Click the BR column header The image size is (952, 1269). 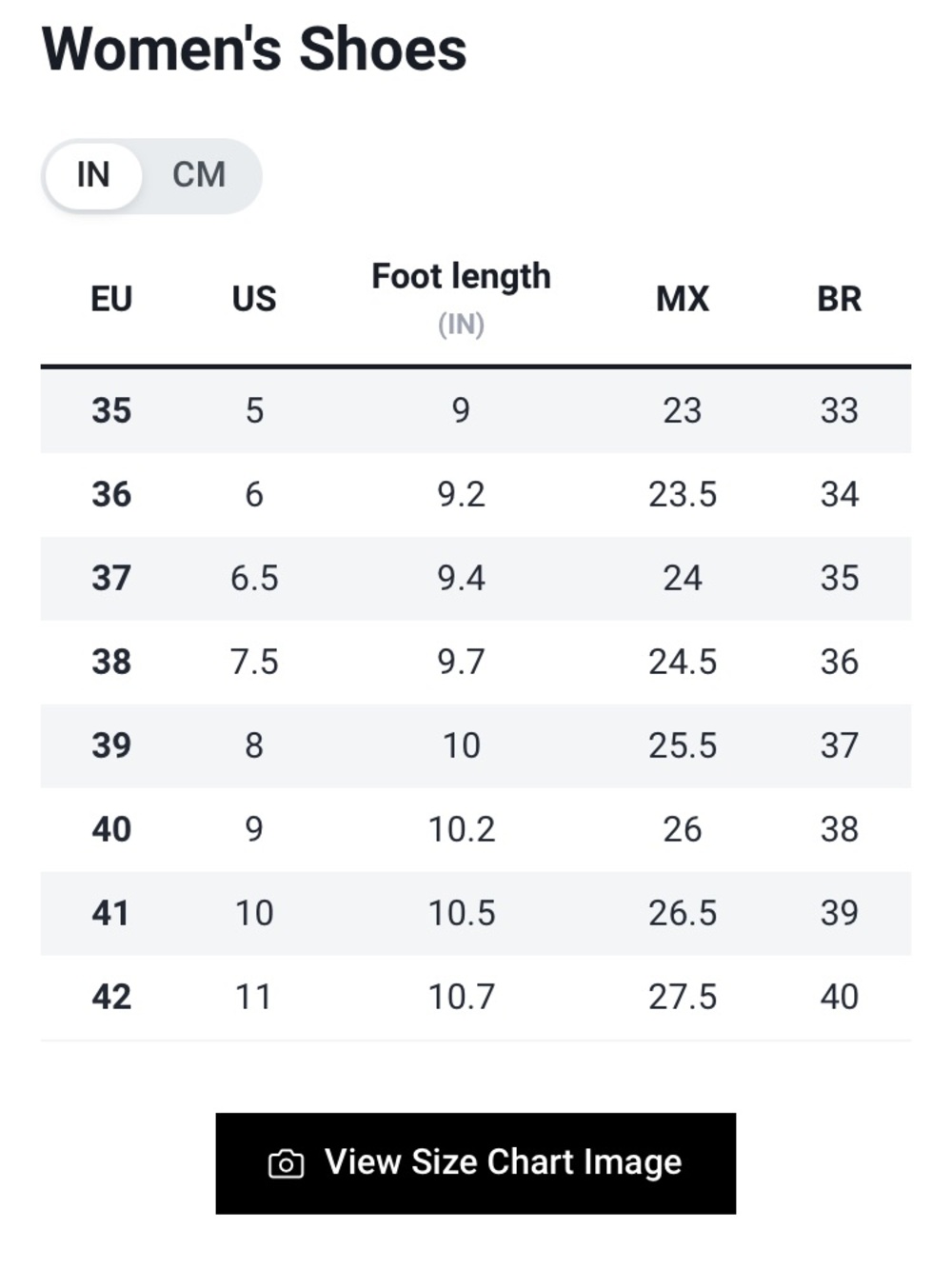[840, 299]
